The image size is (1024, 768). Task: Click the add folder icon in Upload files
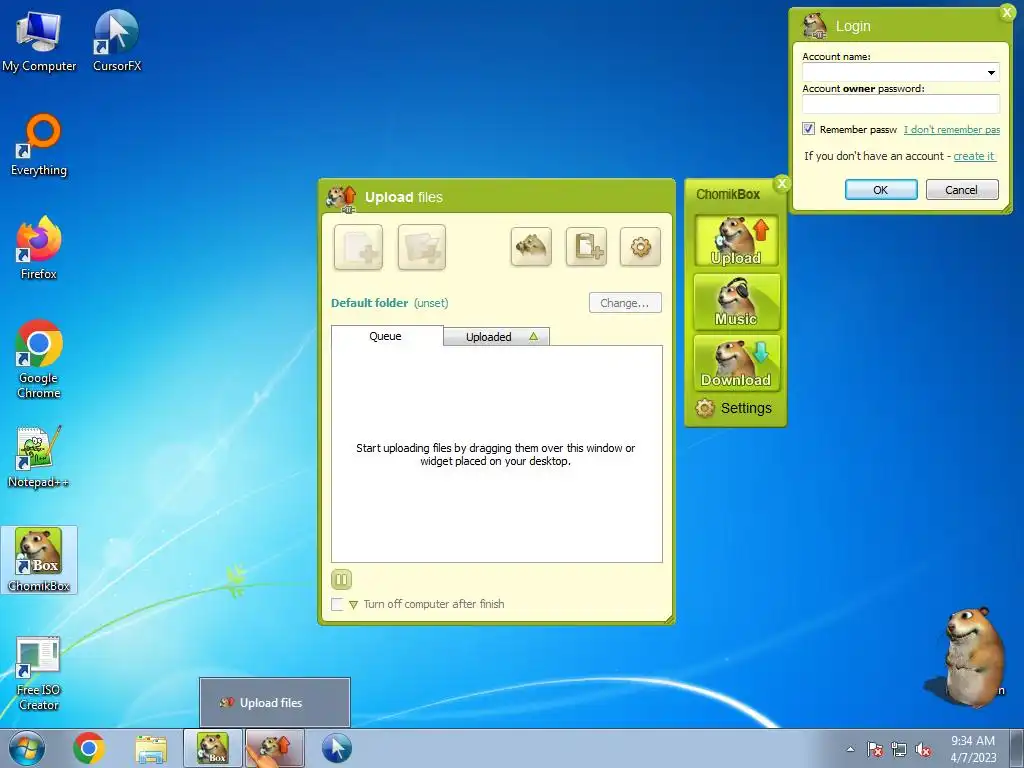pos(422,247)
